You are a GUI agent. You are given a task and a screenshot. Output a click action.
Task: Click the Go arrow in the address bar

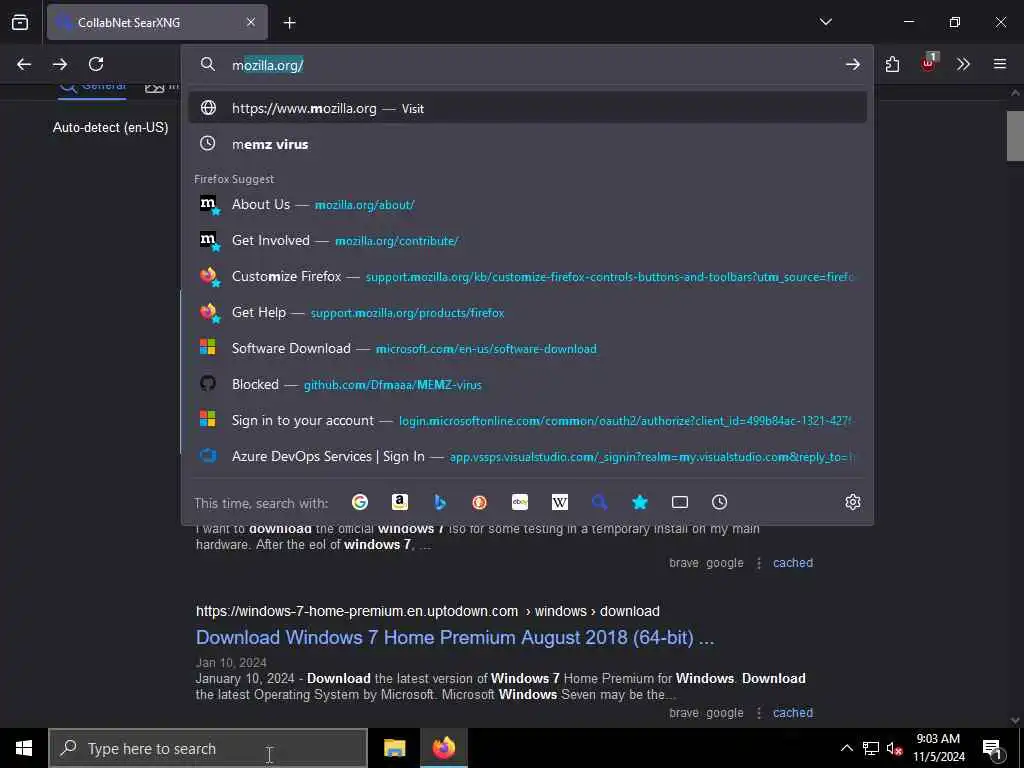pyautogui.click(x=852, y=64)
